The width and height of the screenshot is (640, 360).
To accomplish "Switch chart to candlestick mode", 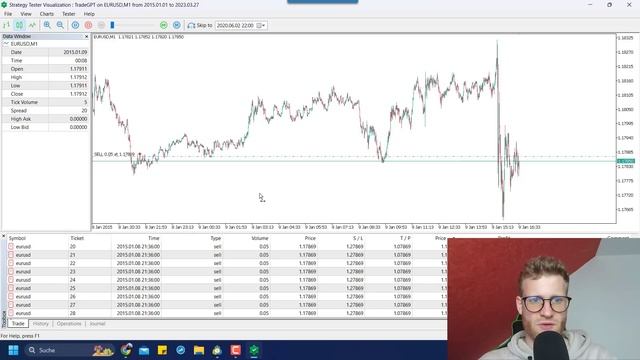I will click(19, 25).
